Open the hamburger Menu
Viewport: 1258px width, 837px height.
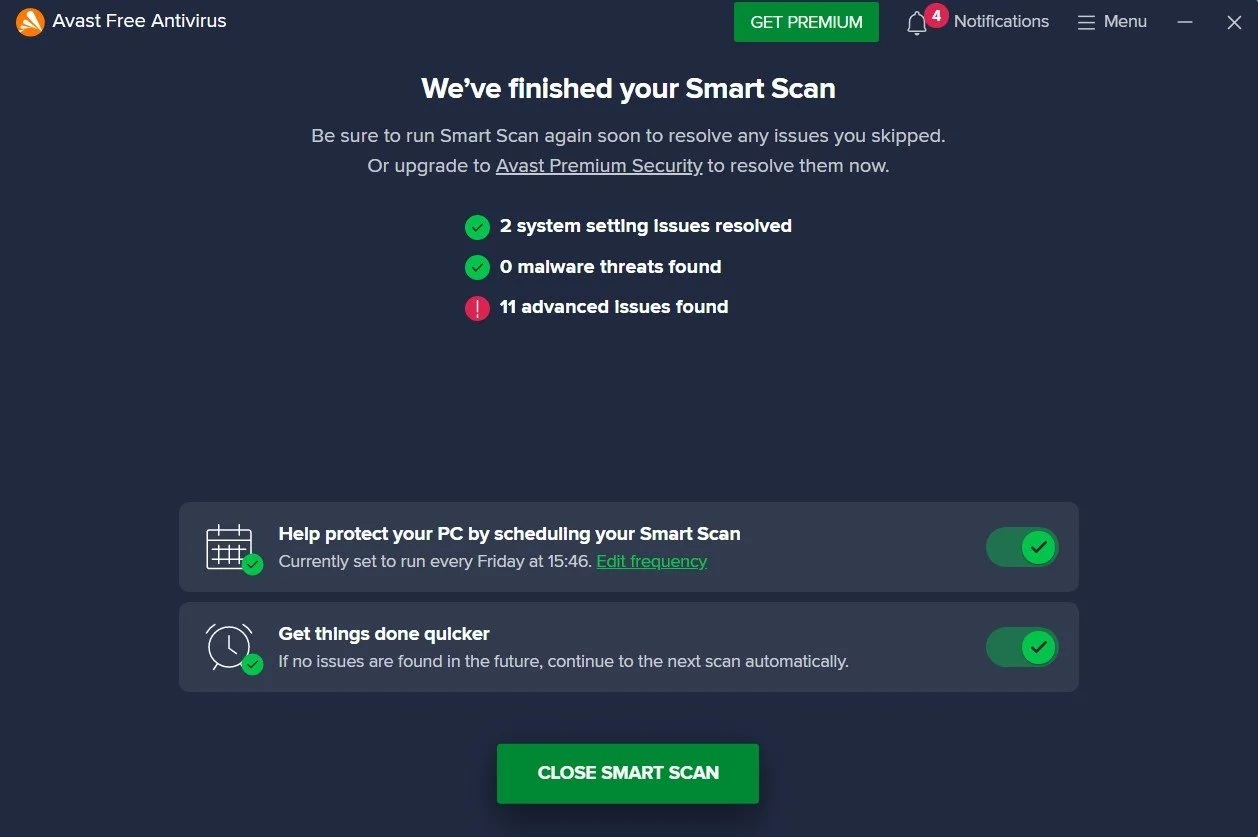point(1111,21)
